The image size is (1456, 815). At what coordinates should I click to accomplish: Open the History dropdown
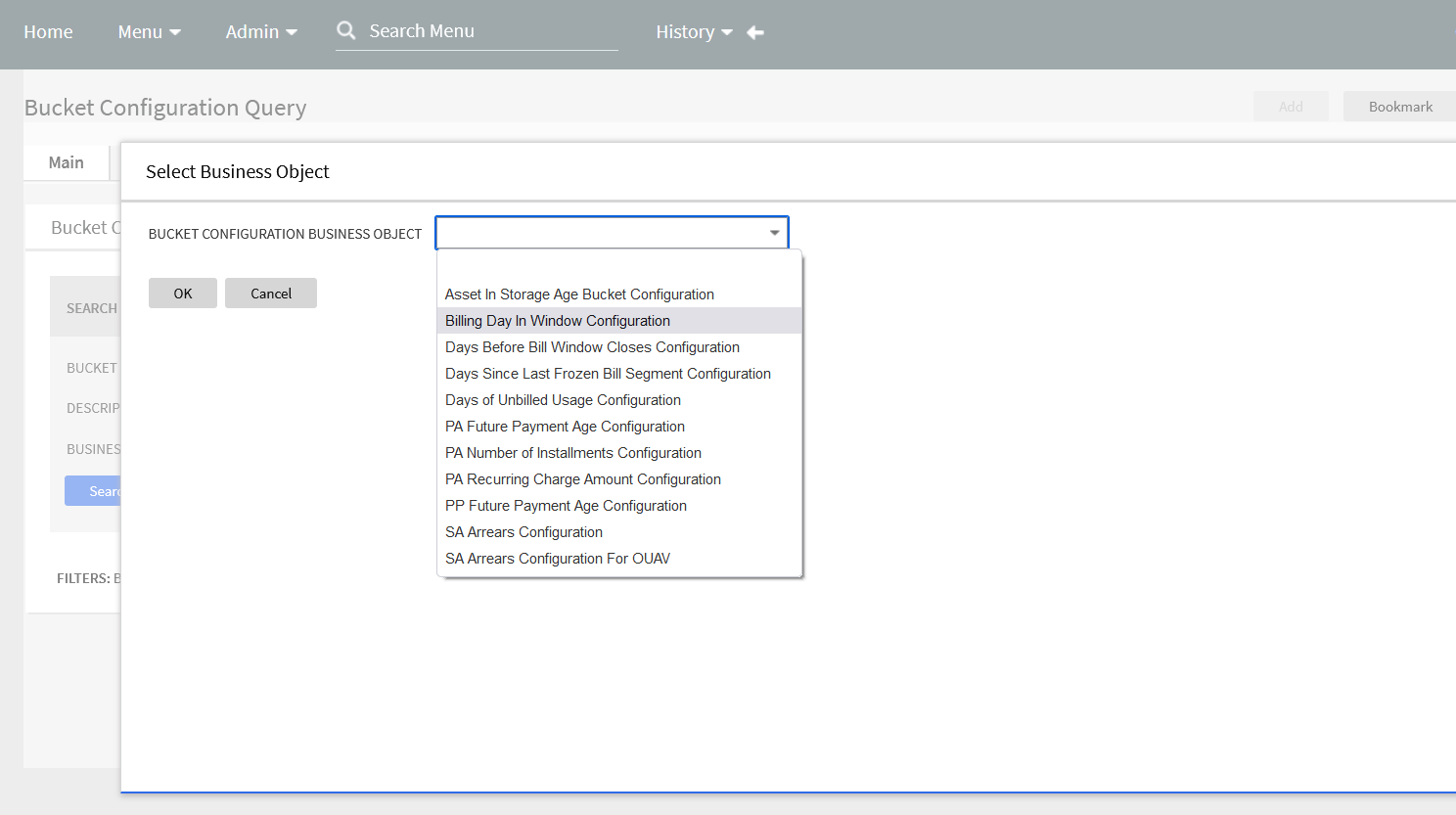(x=694, y=31)
